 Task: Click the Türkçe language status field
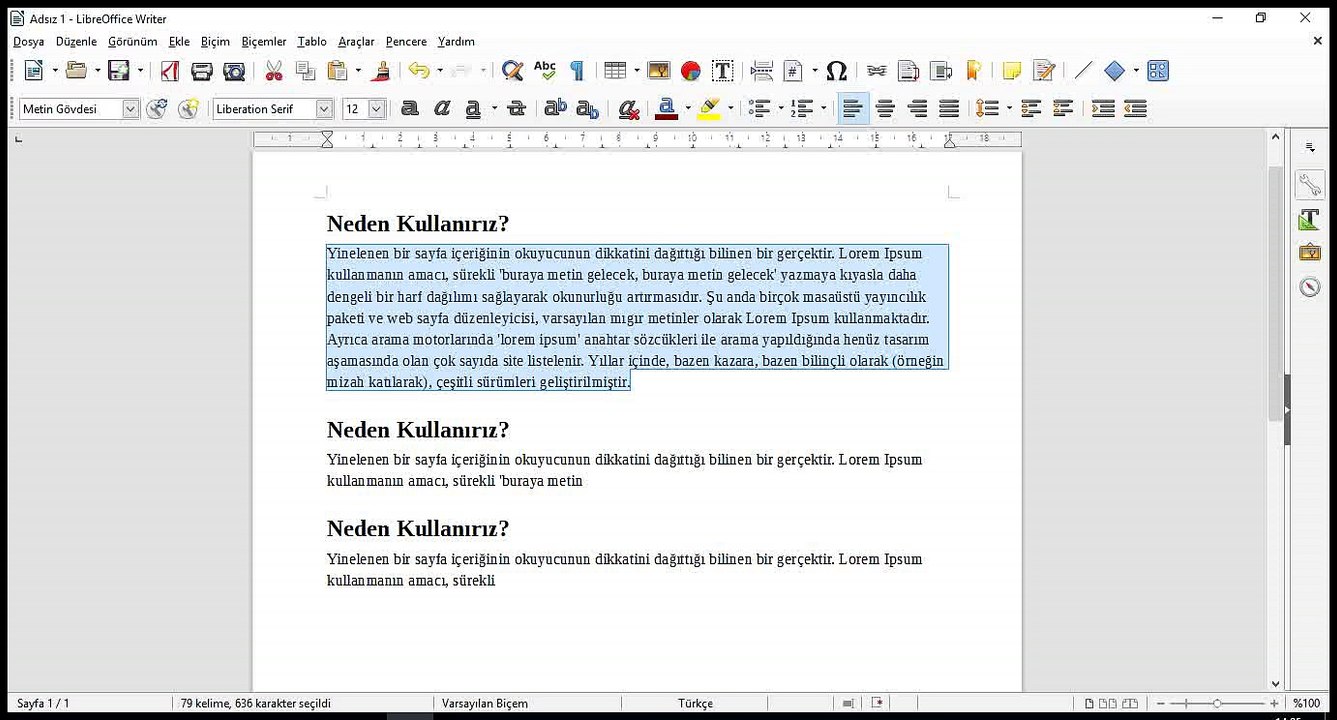[695, 703]
